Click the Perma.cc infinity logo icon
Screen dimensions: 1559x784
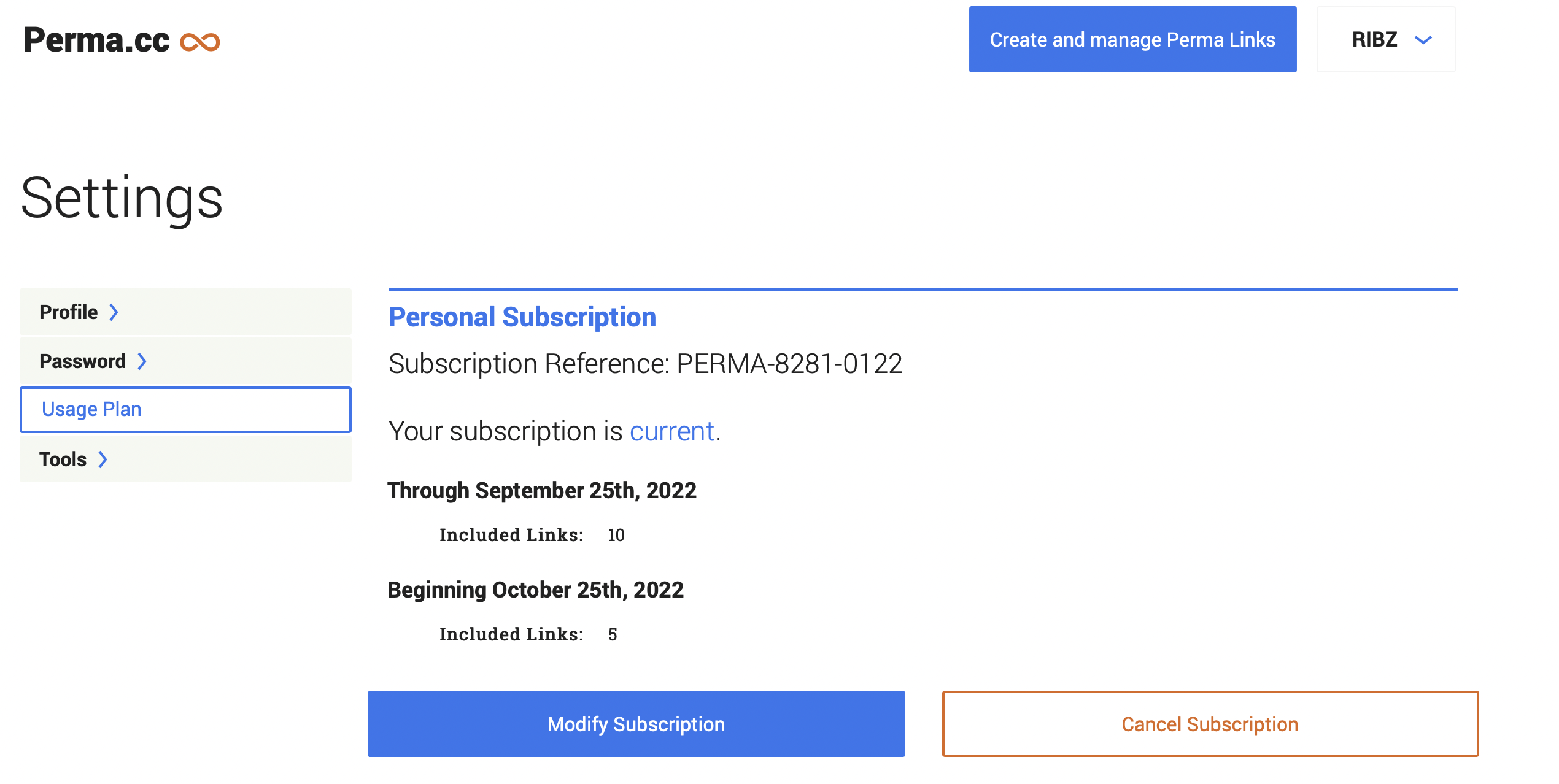200,40
